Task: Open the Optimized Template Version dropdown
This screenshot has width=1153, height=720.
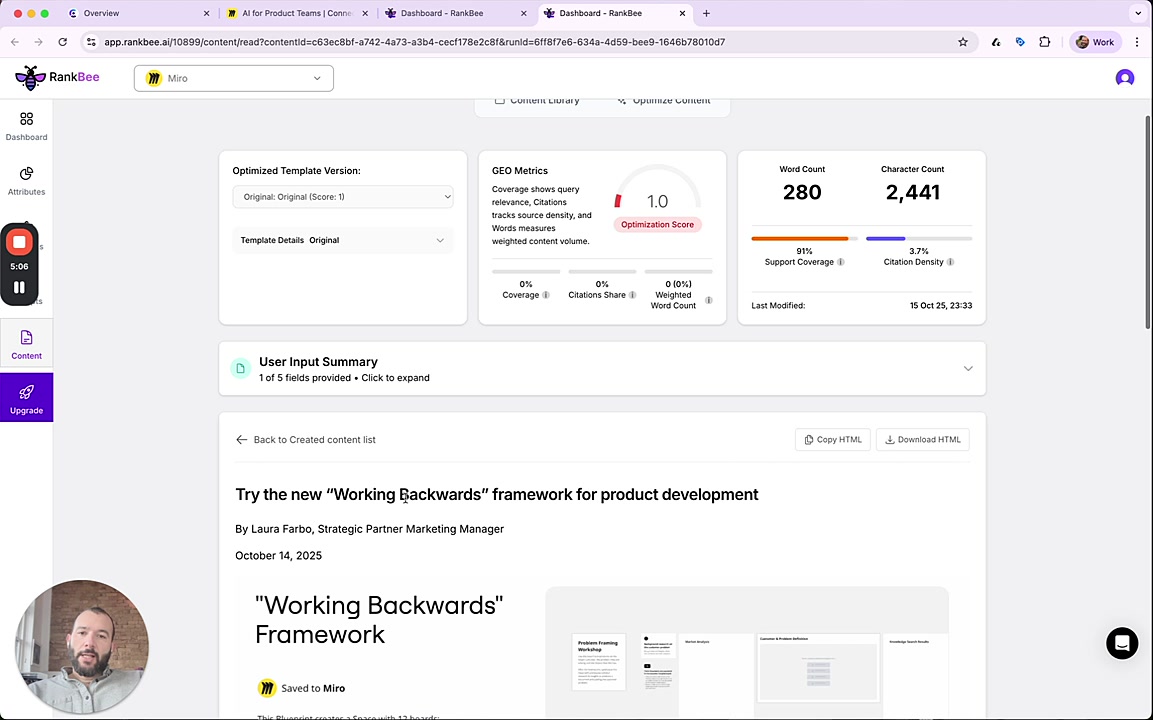Action: click(343, 197)
